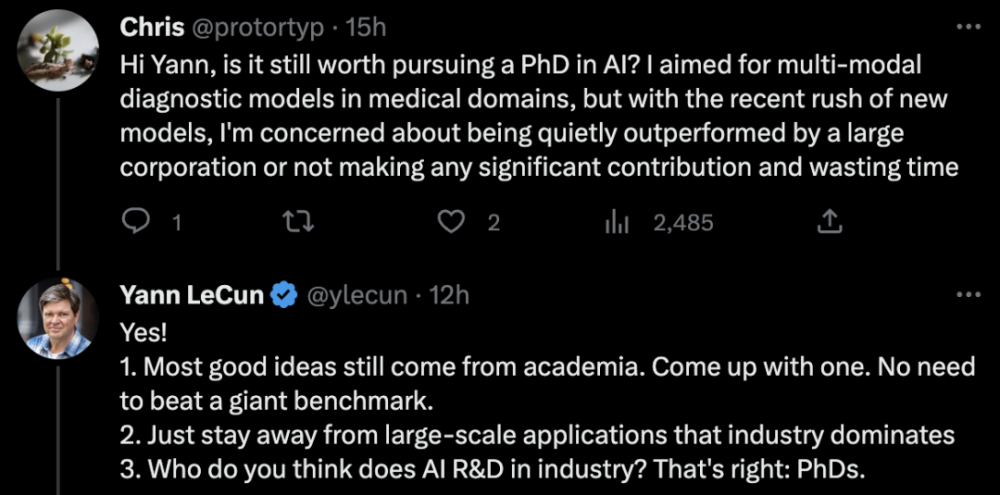Click the 12h timestamp on Yann's reply
Image resolution: width=1000 pixels, height=495 pixels.
[x=448, y=295]
